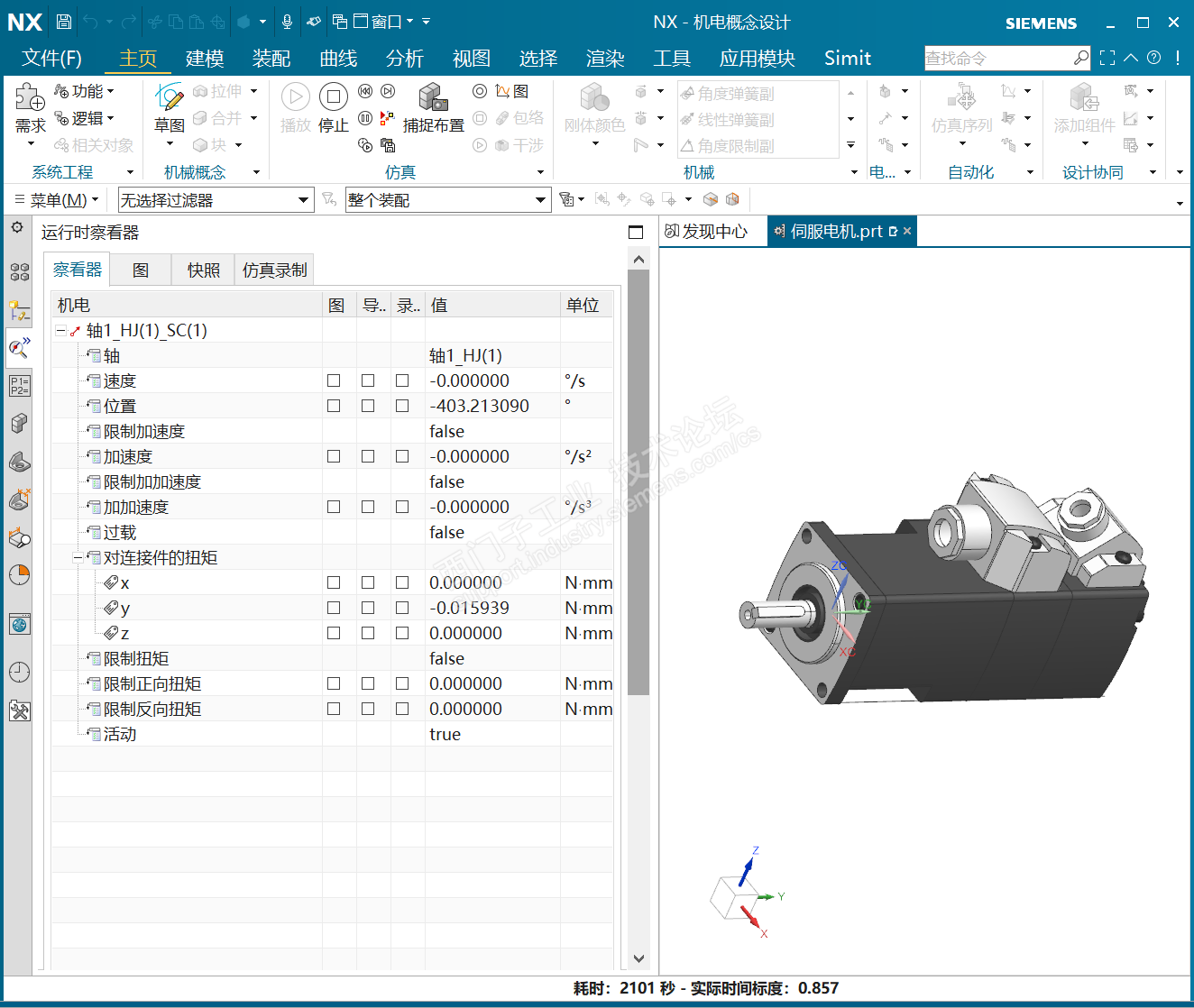The image size is (1194, 1008).
Task: Toggle the 导出 checkbox in the 限制反向扭矩 row
Action: pyautogui.click(x=368, y=709)
